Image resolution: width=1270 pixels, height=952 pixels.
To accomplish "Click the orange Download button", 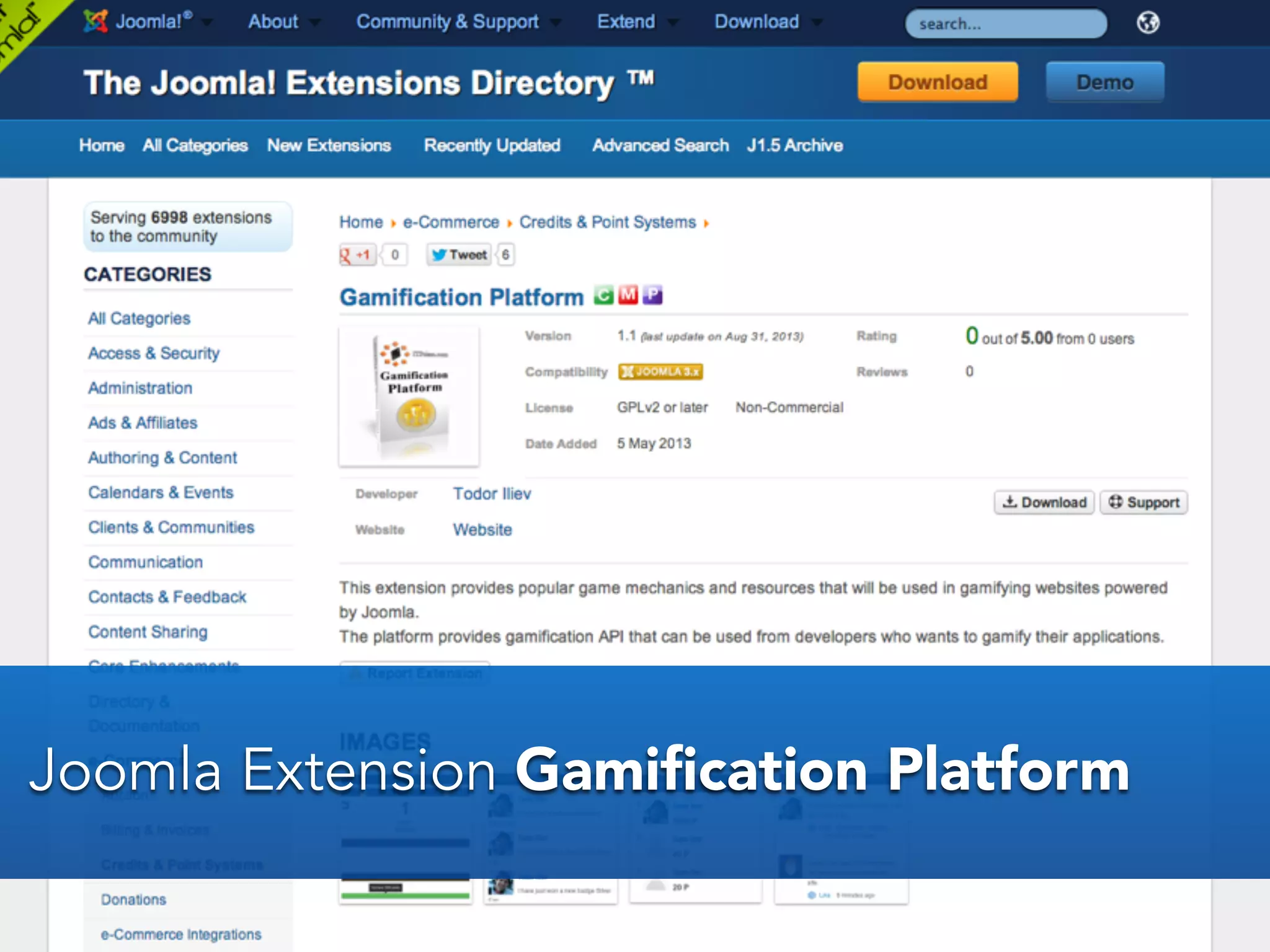I will (938, 82).
